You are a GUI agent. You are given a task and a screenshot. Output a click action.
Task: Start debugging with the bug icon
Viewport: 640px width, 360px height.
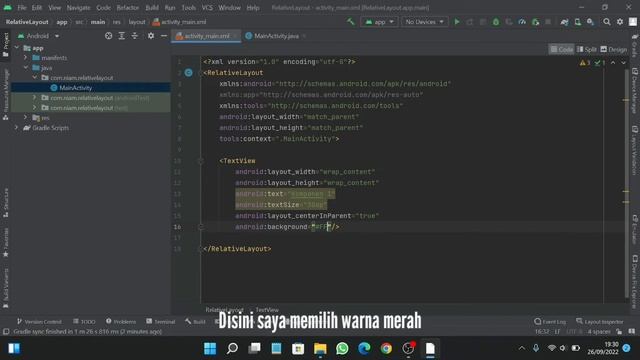(x=496, y=22)
